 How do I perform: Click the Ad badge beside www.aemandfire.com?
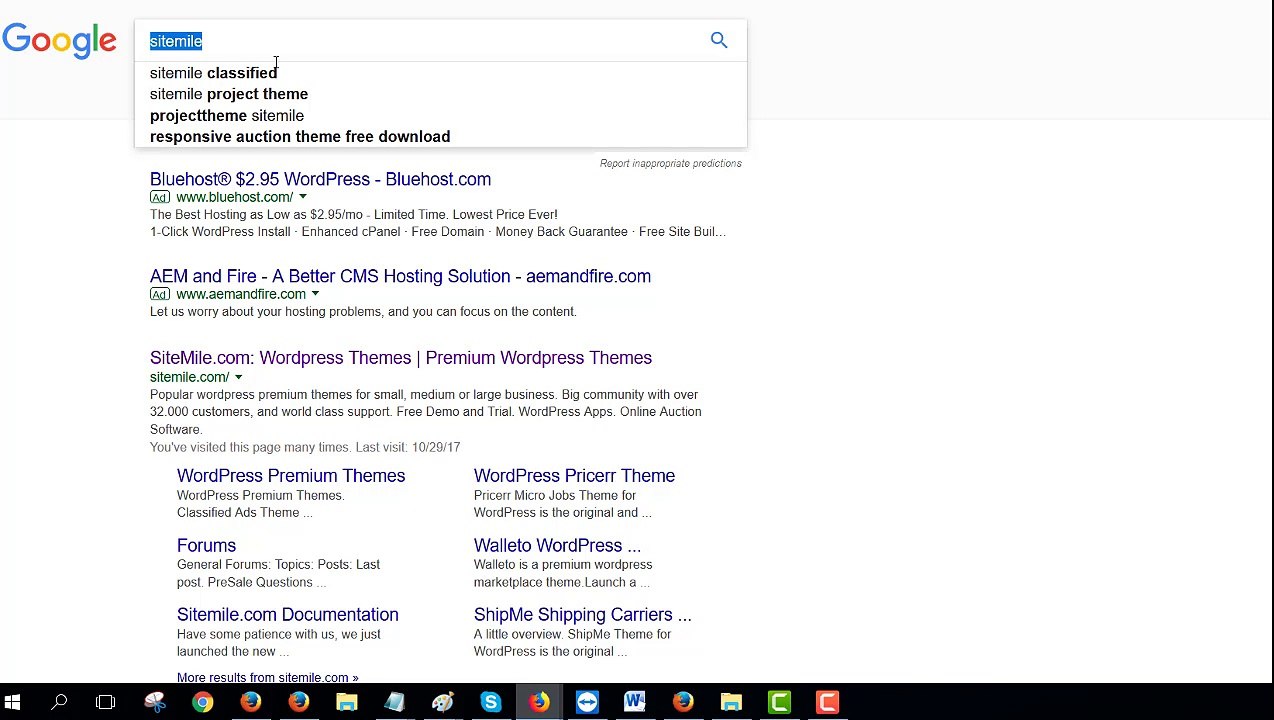160,294
